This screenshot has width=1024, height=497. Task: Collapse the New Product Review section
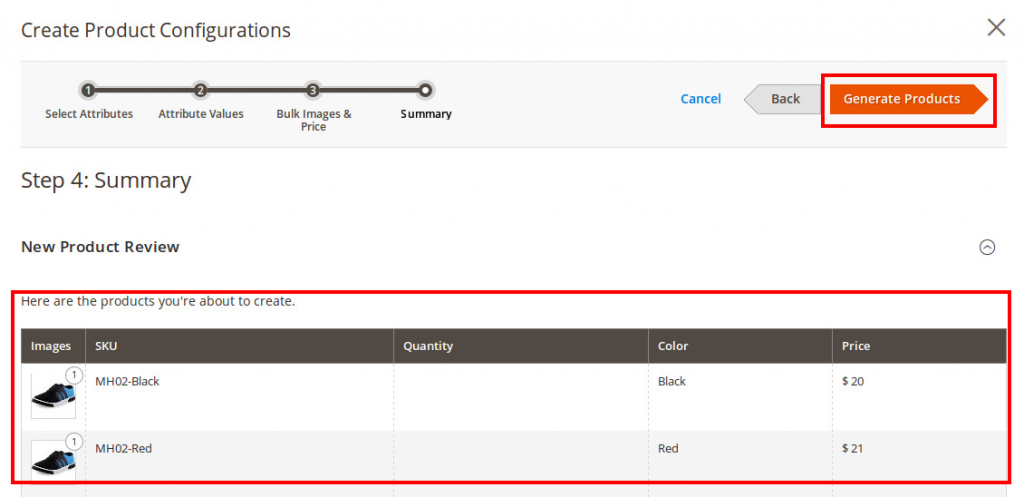987,248
